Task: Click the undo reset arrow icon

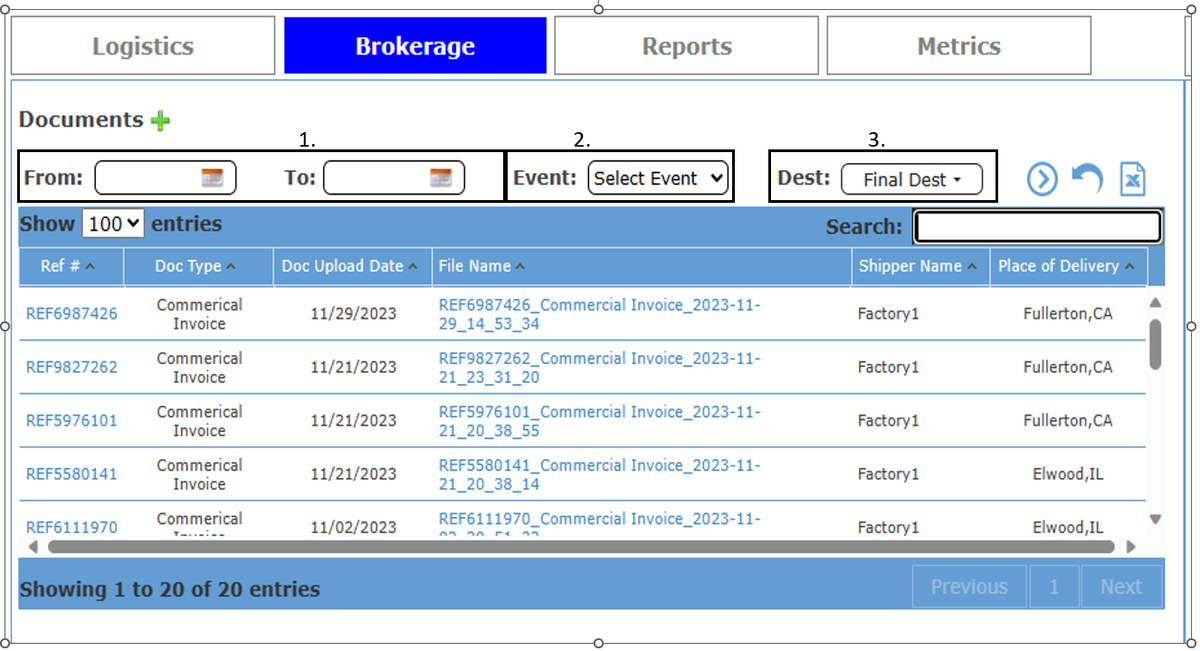Action: click(1087, 179)
